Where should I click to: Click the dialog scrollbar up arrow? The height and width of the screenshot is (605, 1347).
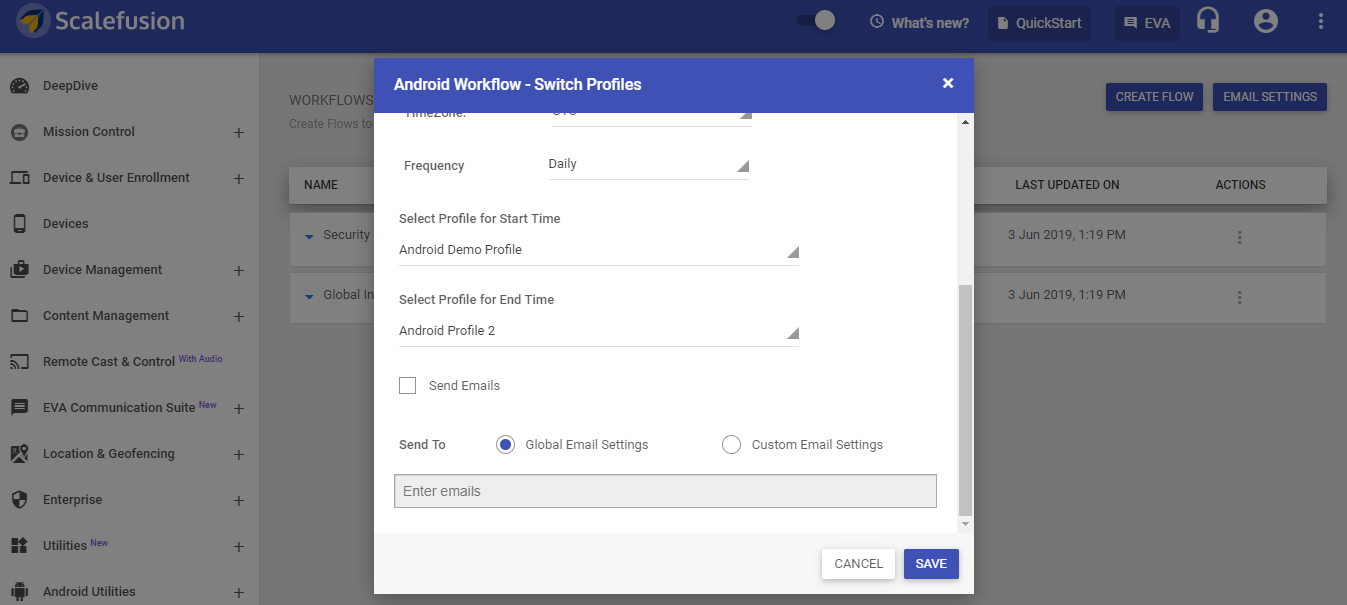click(x=965, y=122)
